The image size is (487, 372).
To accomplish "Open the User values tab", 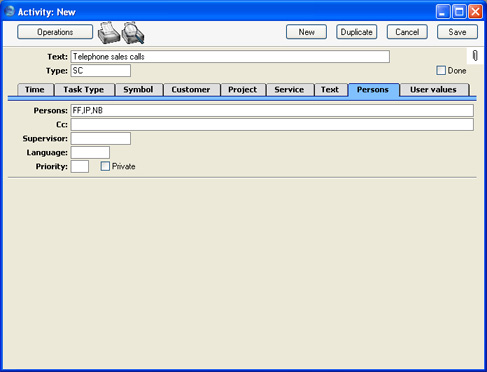I will pos(433,90).
